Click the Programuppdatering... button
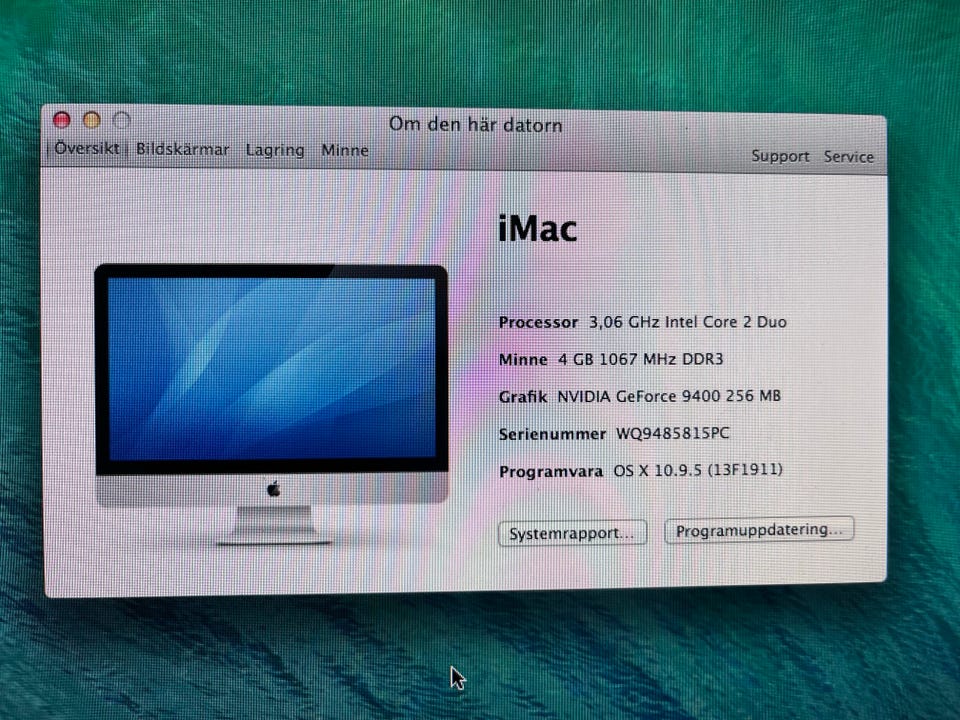 pos(759,530)
